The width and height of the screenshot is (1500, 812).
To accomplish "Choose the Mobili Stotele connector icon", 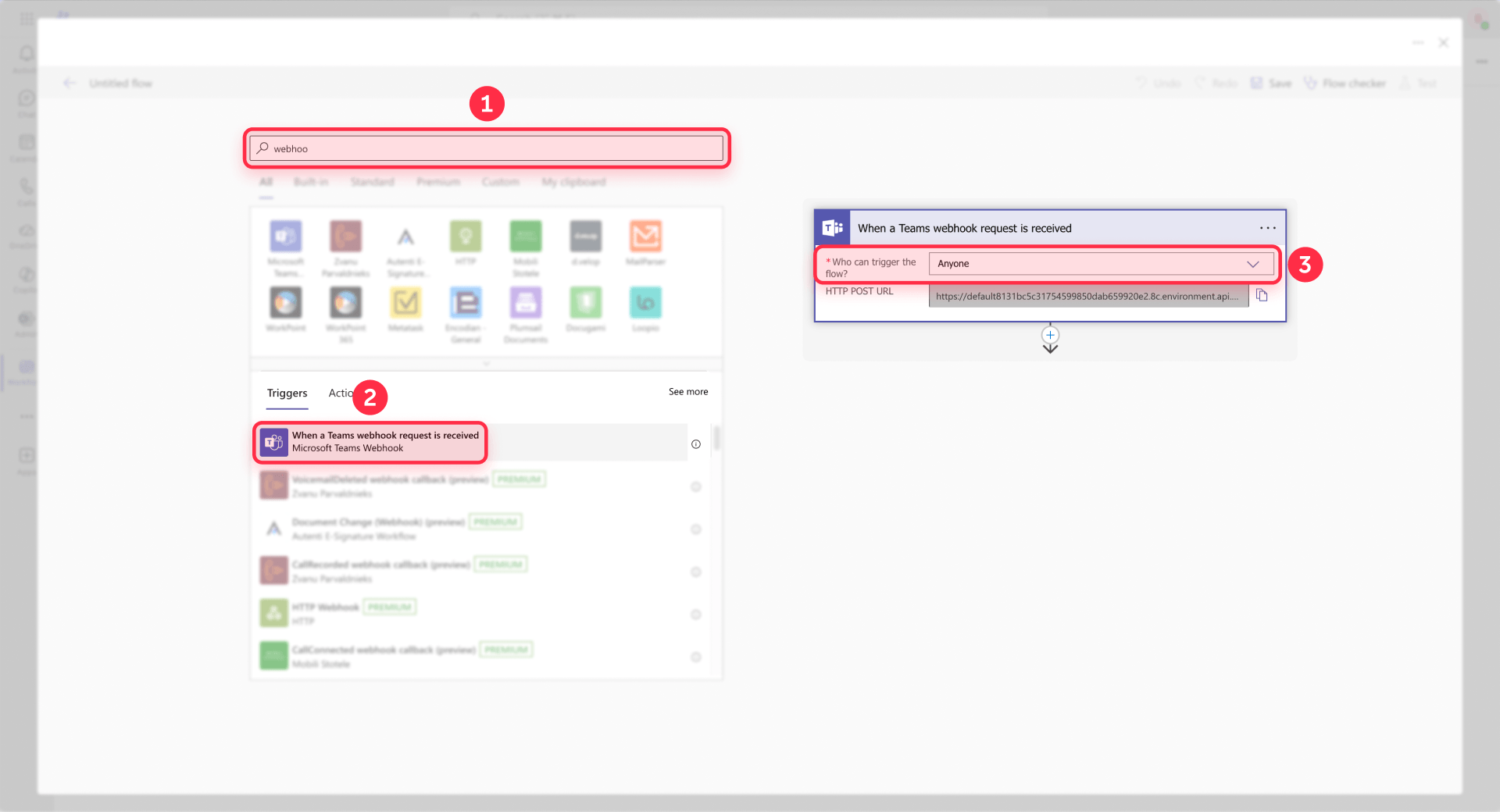I will click(x=526, y=236).
